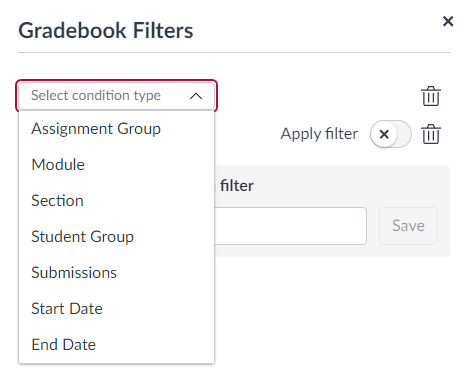Delete the condition using the upper trash icon
The height and width of the screenshot is (388, 471).
click(431, 96)
